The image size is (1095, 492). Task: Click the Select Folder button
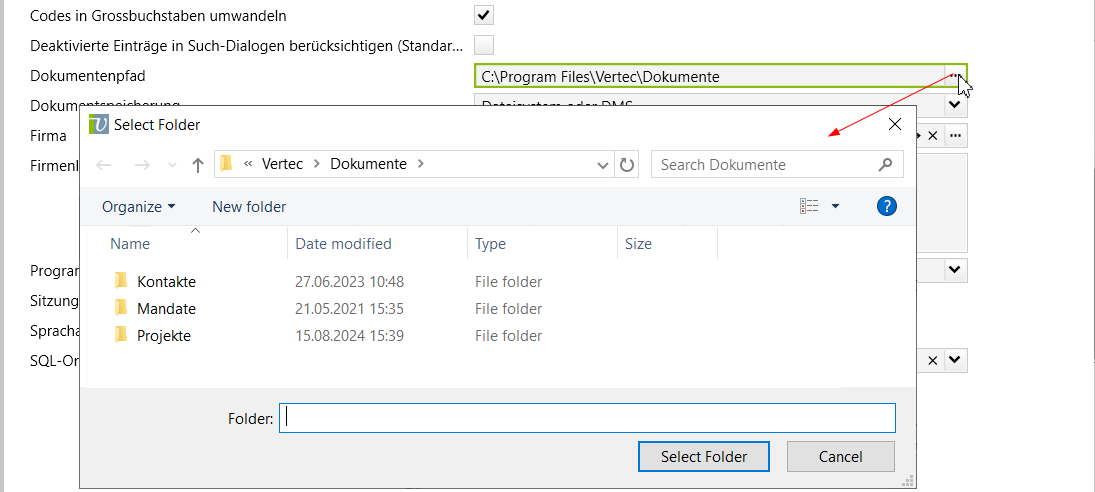point(704,456)
